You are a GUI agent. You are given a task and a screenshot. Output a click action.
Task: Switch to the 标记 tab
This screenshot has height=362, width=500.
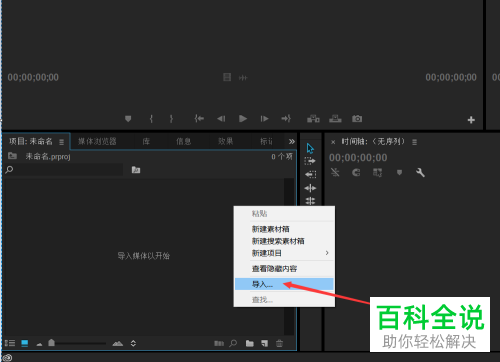click(x=266, y=141)
